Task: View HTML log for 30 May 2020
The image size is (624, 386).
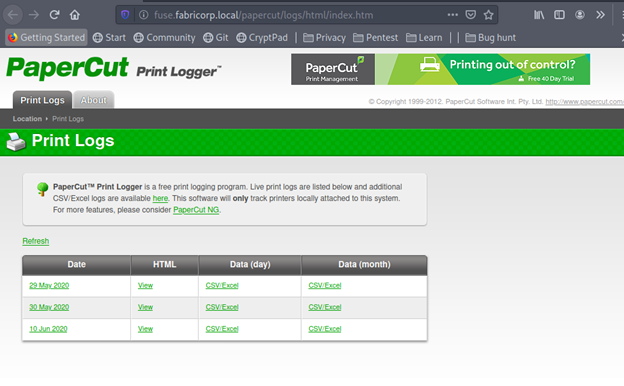Action: click(x=145, y=307)
